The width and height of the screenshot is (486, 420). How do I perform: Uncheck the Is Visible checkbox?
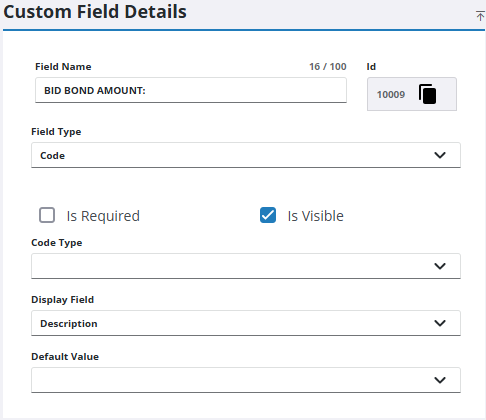(x=268, y=215)
